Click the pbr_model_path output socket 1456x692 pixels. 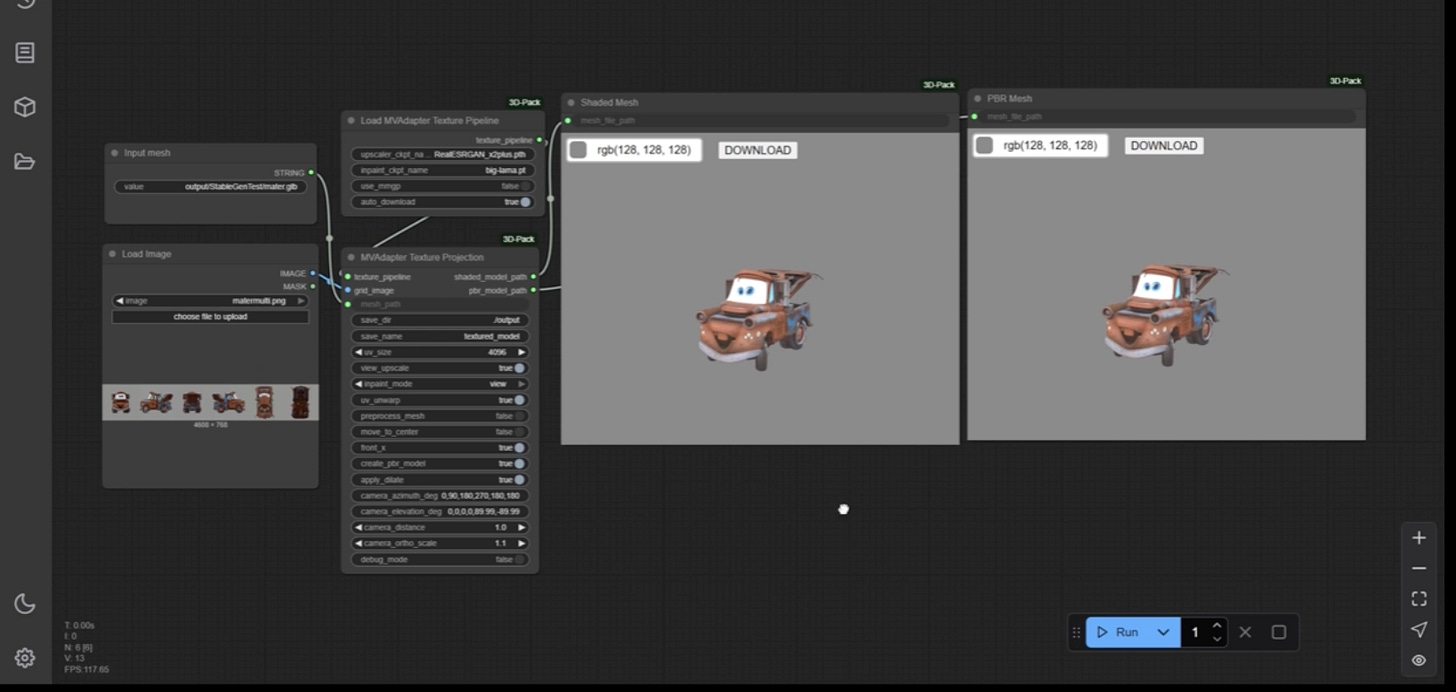[x=533, y=290]
